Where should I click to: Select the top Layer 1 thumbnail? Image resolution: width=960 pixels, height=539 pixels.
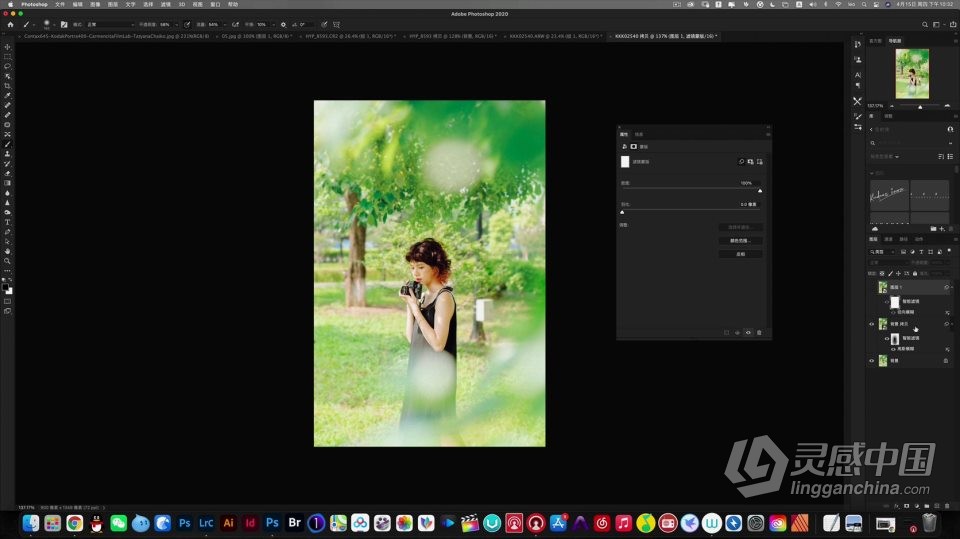[x=883, y=287]
